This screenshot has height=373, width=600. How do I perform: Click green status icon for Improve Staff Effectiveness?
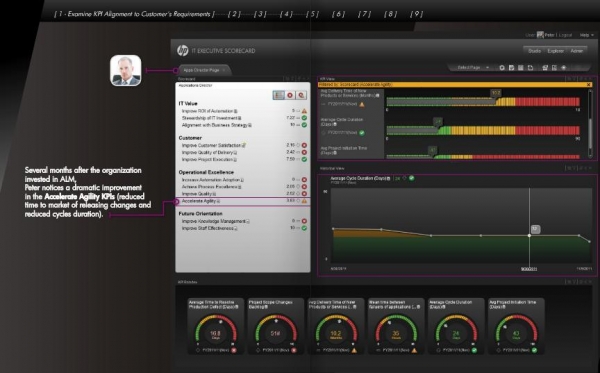pyautogui.click(x=304, y=228)
